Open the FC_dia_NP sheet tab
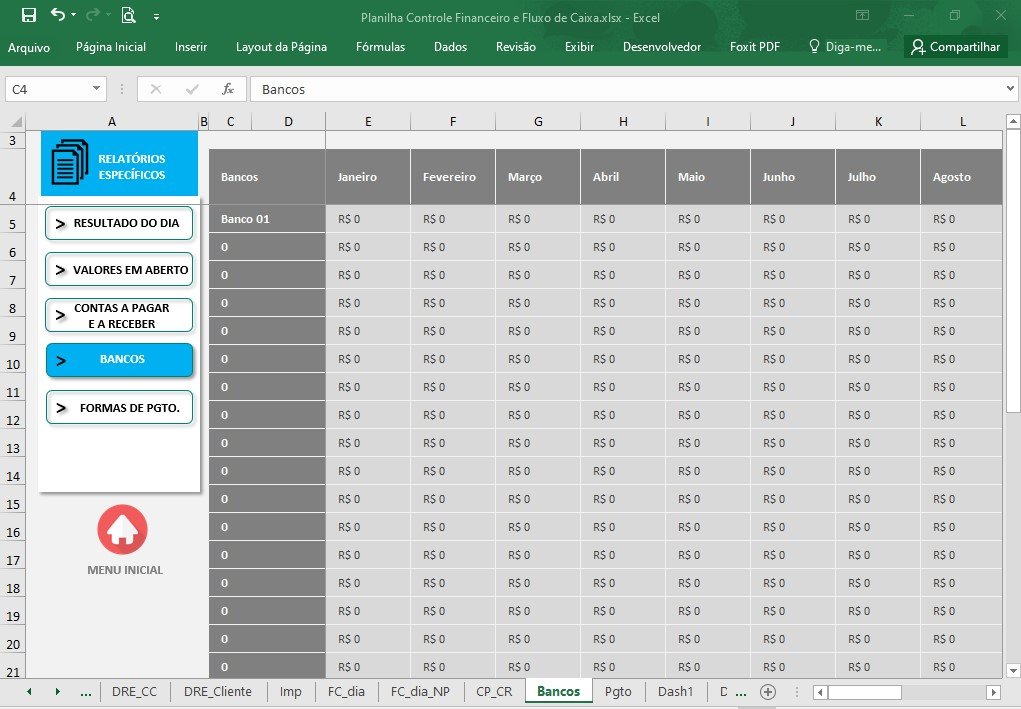Image resolution: width=1021 pixels, height=709 pixels. (420, 691)
